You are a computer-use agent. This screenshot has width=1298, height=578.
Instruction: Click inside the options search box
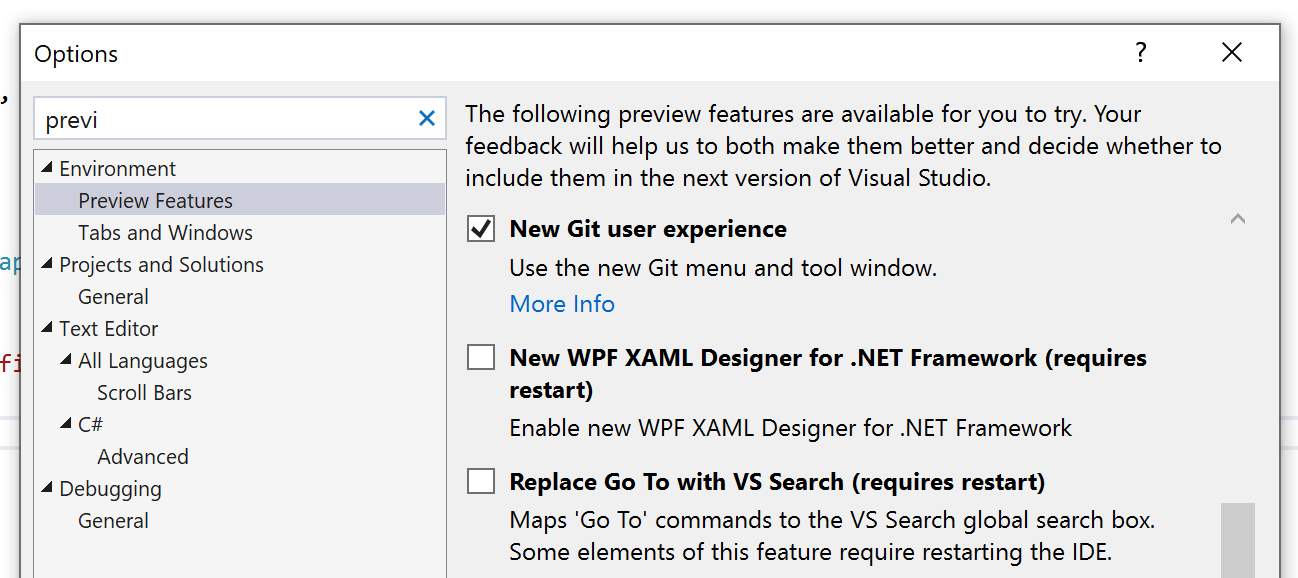pos(200,117)
